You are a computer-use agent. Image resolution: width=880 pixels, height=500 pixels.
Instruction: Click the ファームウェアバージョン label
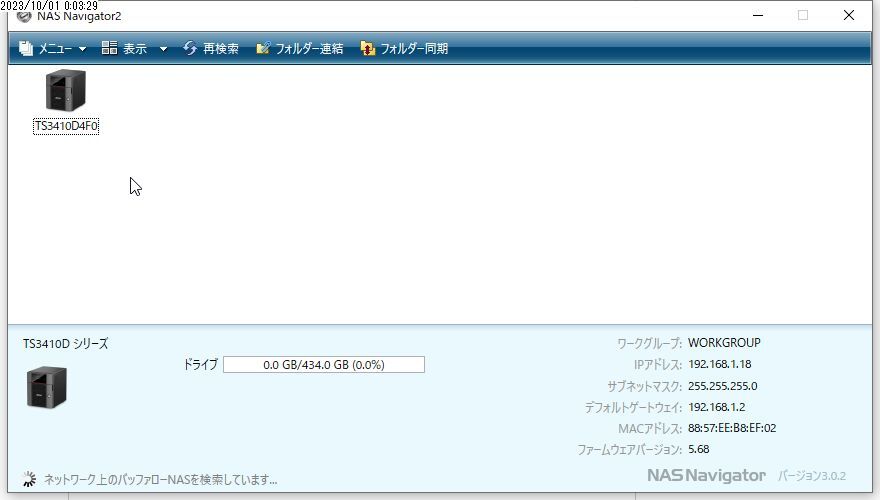[x=629, y=450]
